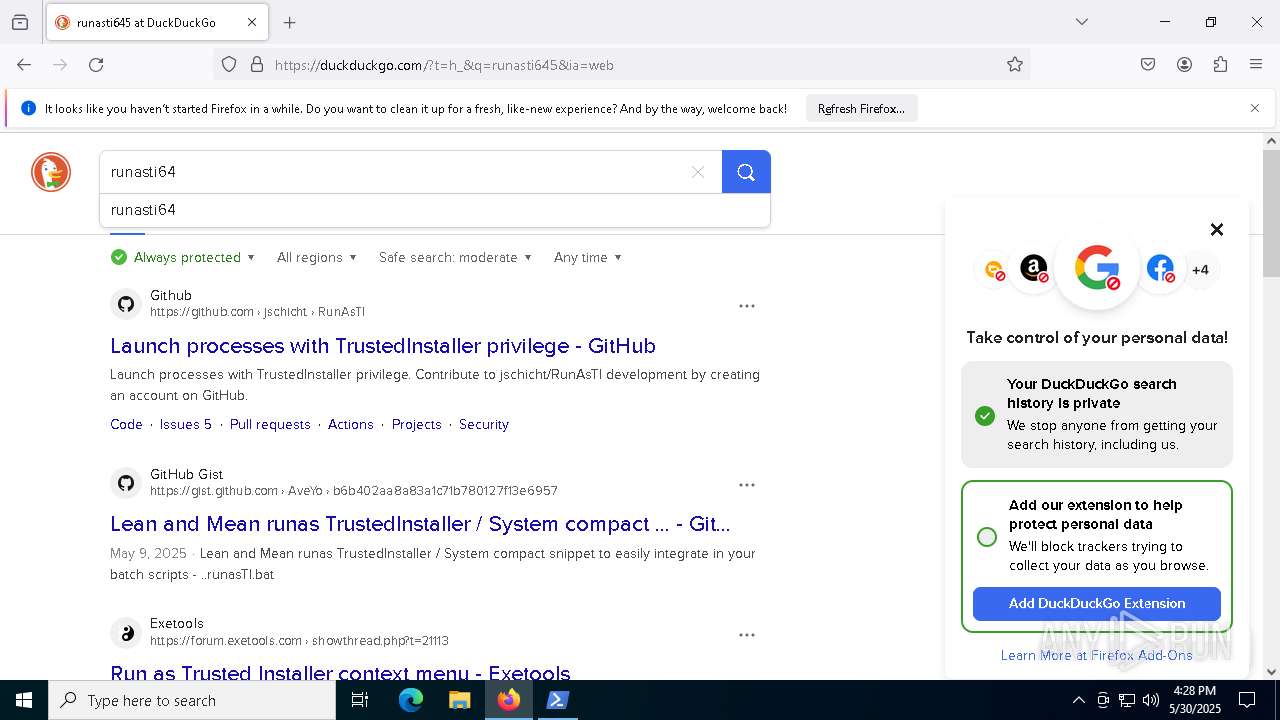
Task: Submit search with magnifier button
Action: pyautogui.click(x=746, y=172)
